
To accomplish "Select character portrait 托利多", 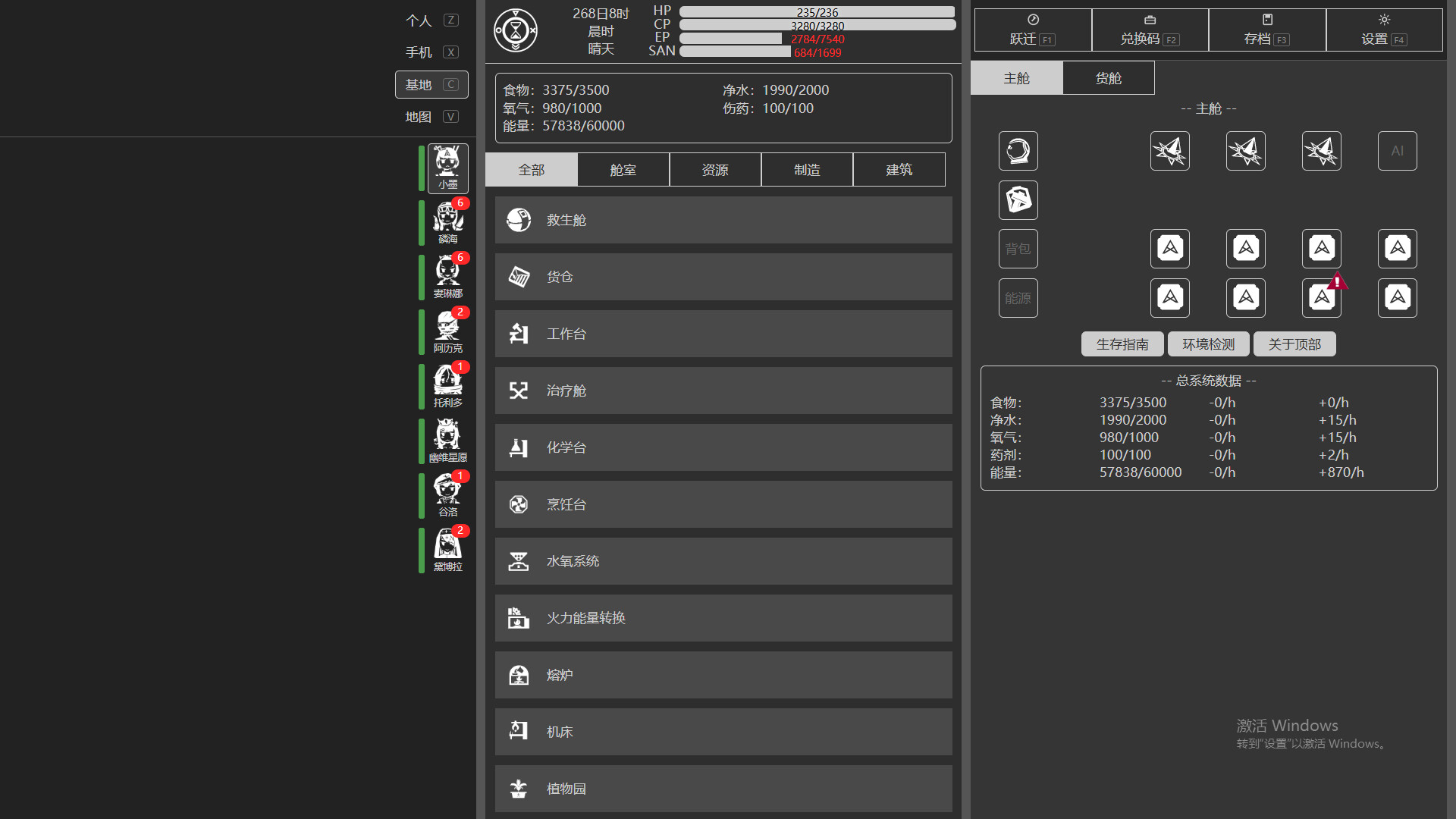I will 447,387.
